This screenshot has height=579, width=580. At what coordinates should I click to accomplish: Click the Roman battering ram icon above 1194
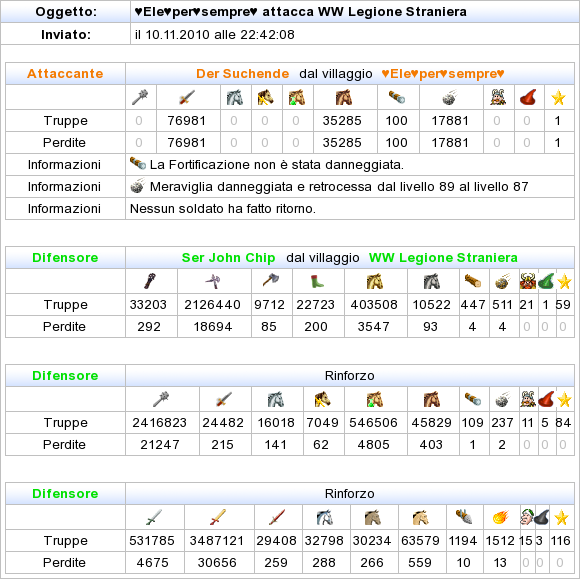464,516
